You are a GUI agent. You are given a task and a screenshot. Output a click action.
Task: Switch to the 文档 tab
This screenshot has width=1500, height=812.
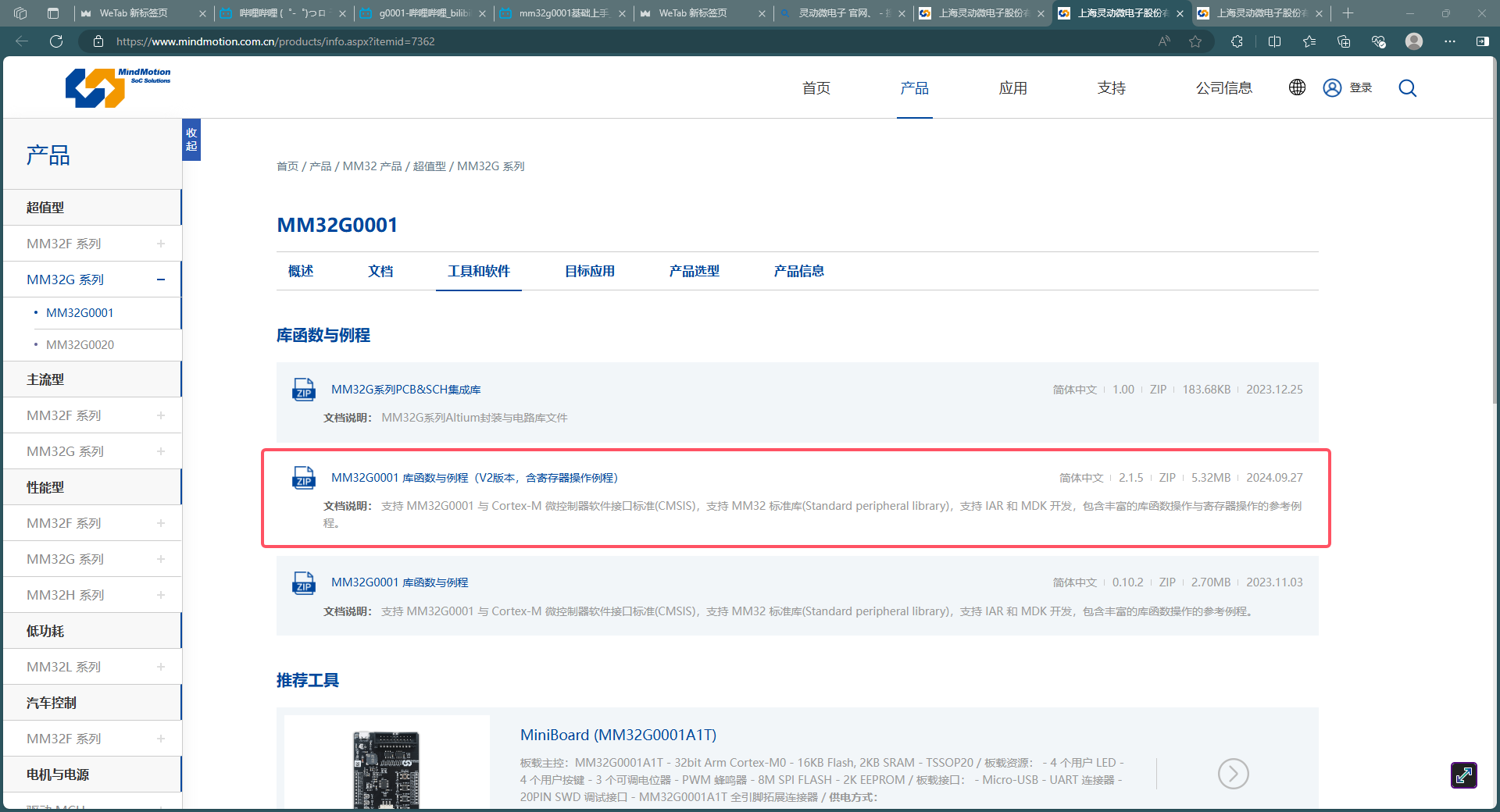pyautogui.click(x=380, y=271)
